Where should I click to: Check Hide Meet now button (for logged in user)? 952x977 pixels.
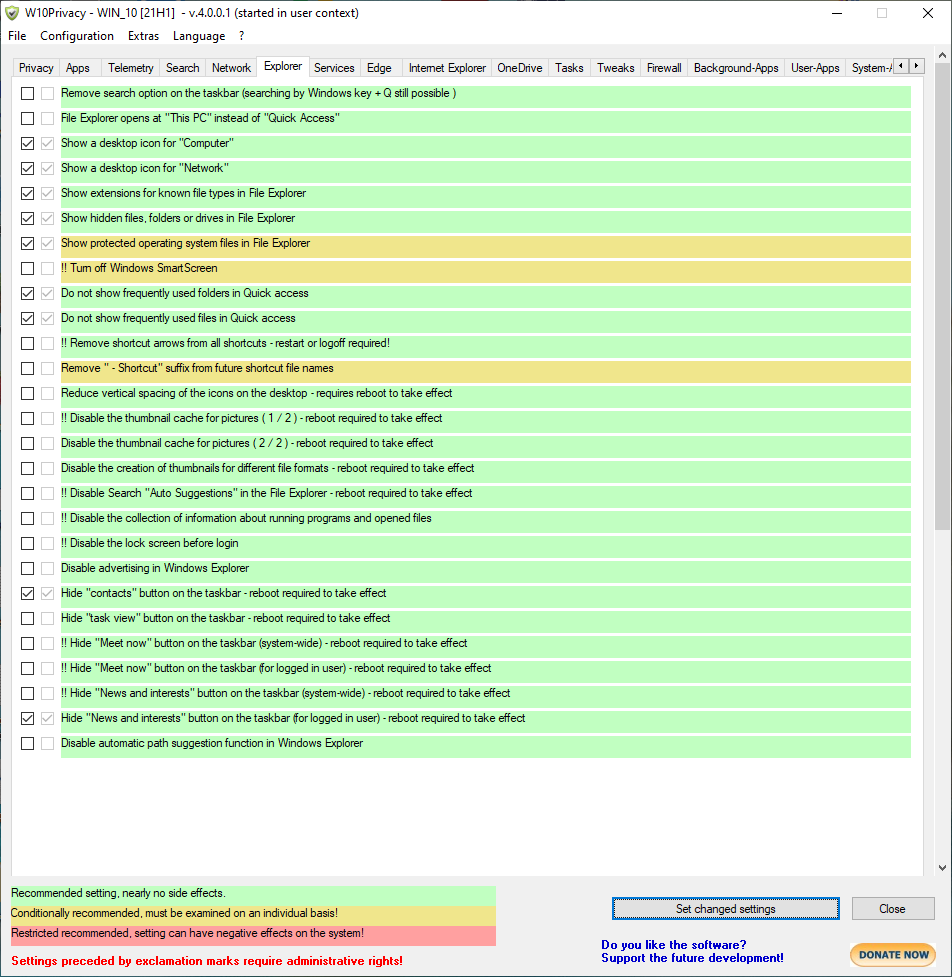pyautogui.click(x=27, y=668)
